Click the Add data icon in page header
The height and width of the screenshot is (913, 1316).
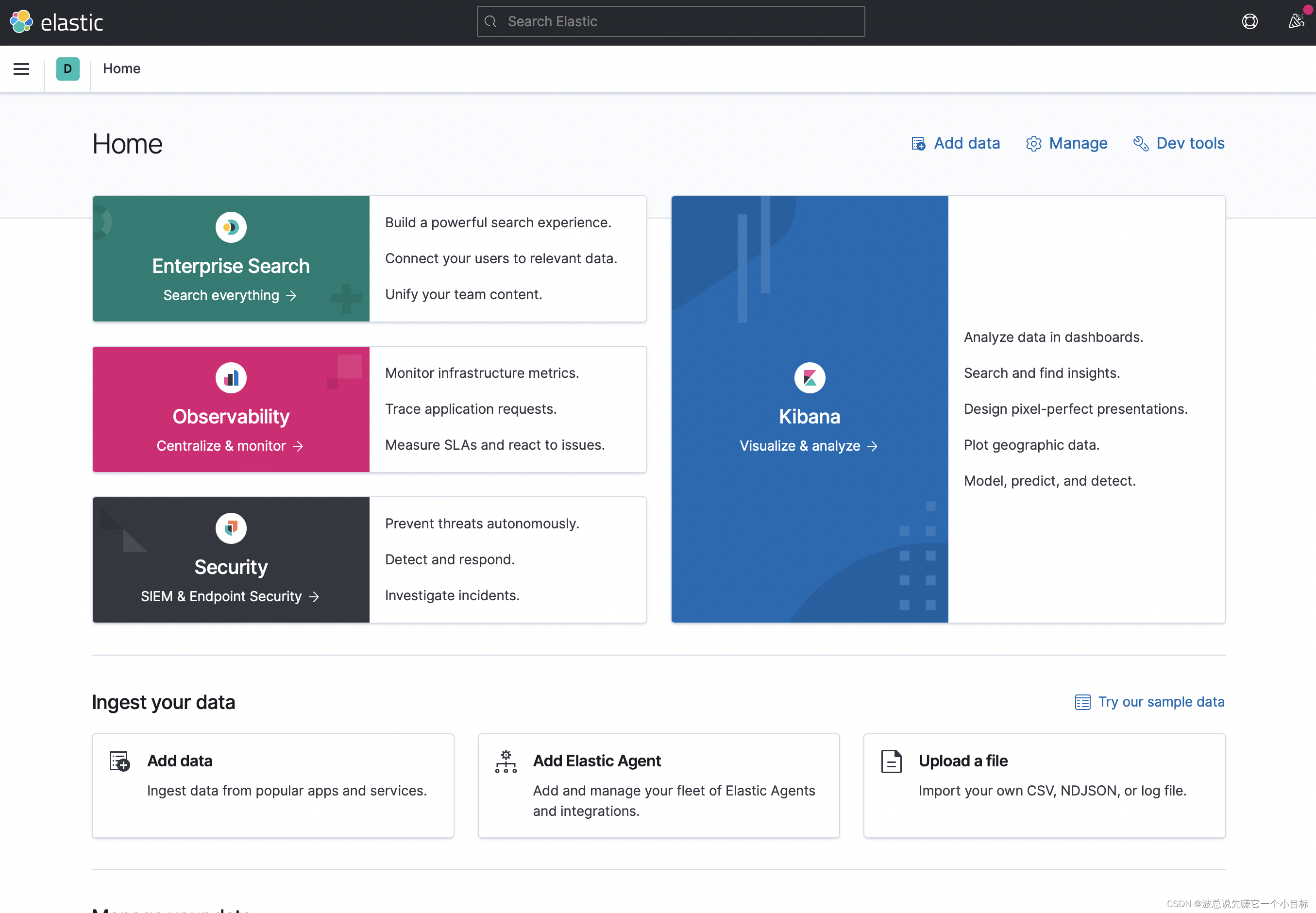[x=918, y=144]
